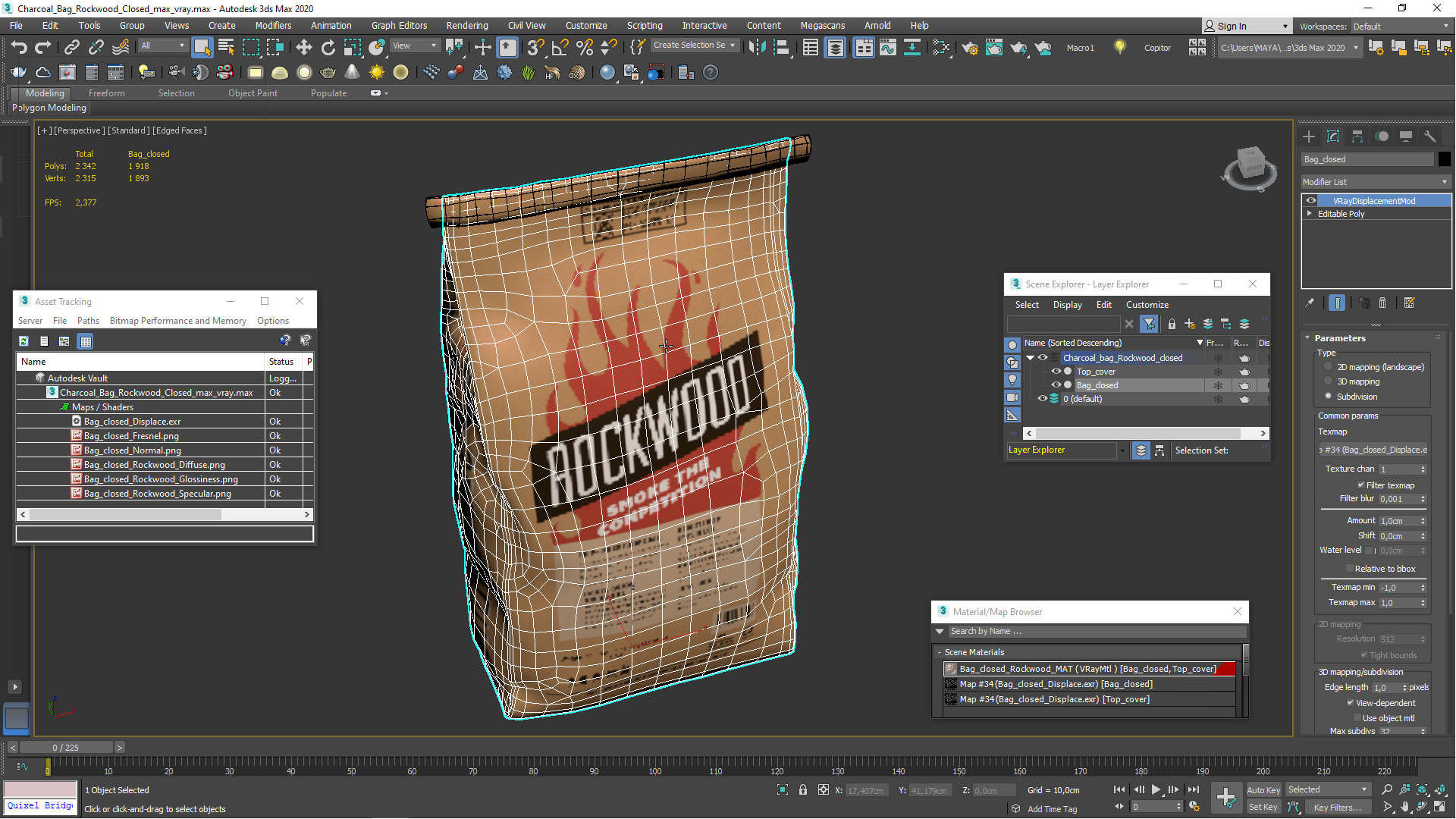Open the Graph Editors menu
This screenshot has height=819, width=1456.
coord(399,26)
